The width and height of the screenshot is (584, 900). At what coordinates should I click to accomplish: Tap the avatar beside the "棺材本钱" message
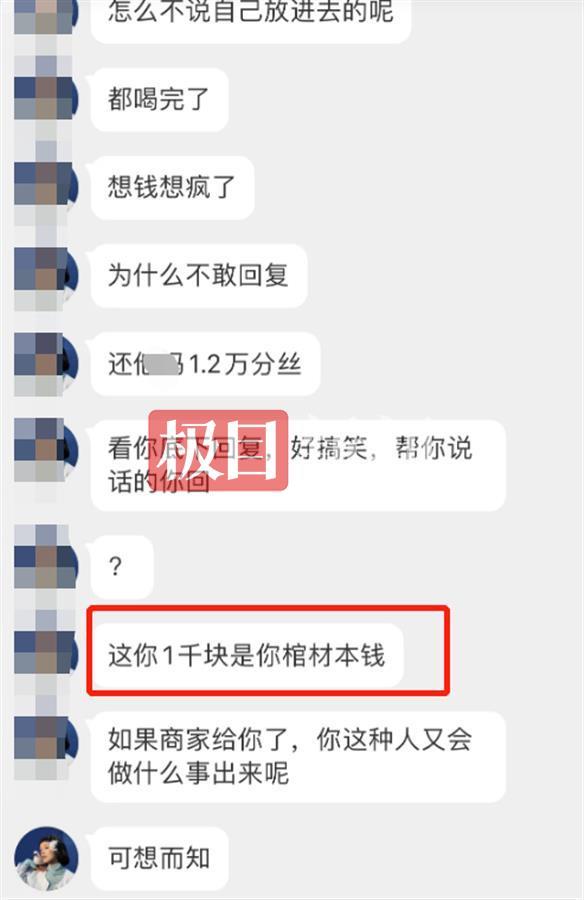point(46,655)
